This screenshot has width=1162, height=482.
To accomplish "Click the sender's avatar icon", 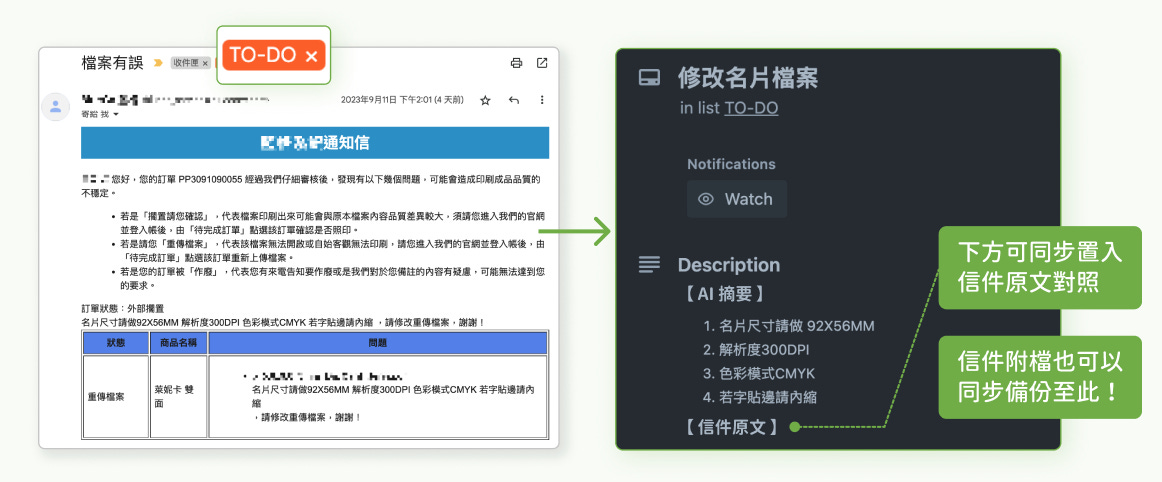I will pos(56,107).
